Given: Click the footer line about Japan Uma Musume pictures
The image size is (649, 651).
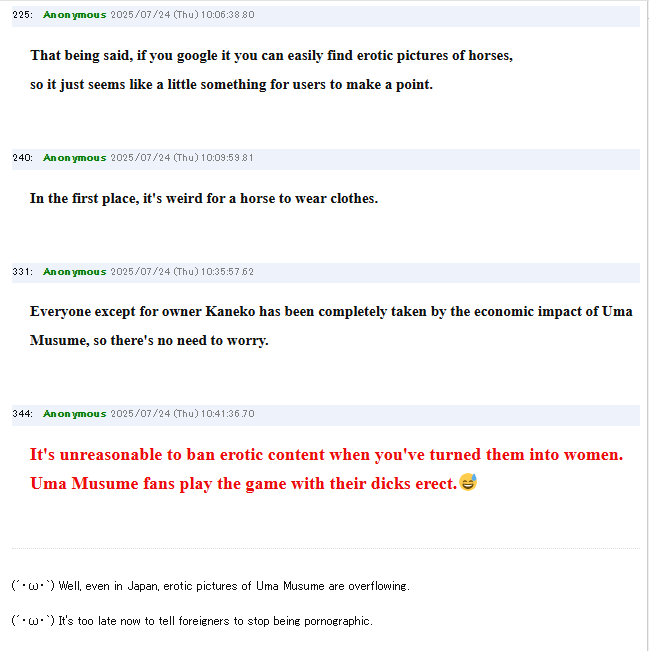Looking at the screenshot, I should (x=211, y=586).
